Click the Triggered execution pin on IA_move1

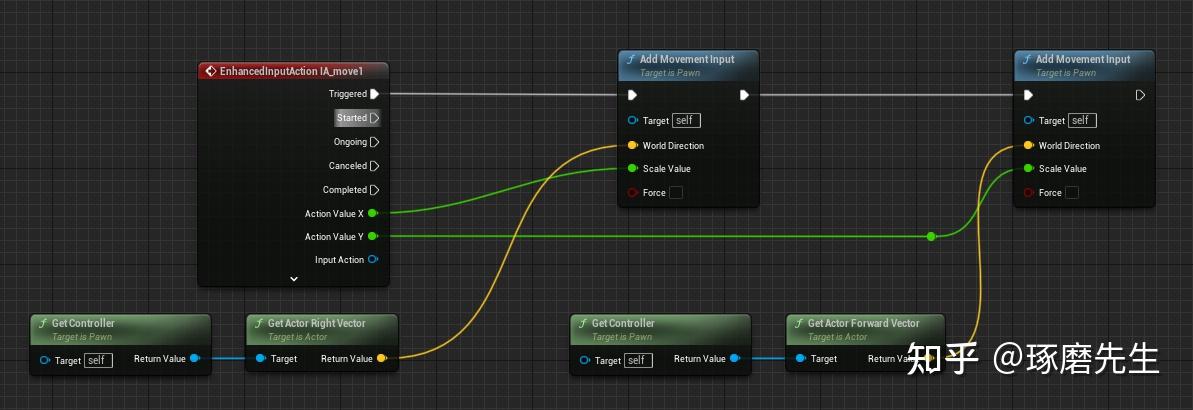click(374, 94)
